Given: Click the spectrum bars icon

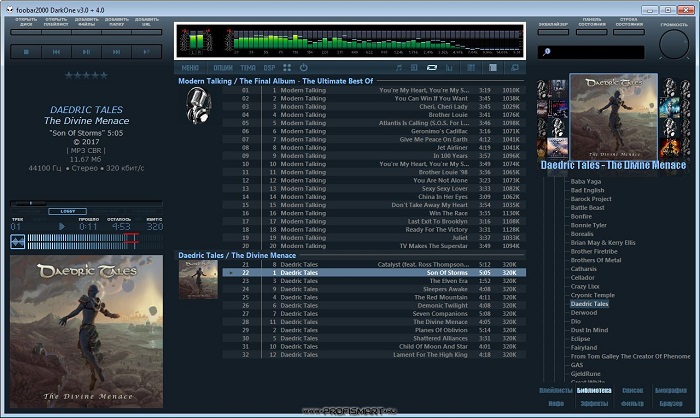Looking at the screenshot, I should click(449, 67).
